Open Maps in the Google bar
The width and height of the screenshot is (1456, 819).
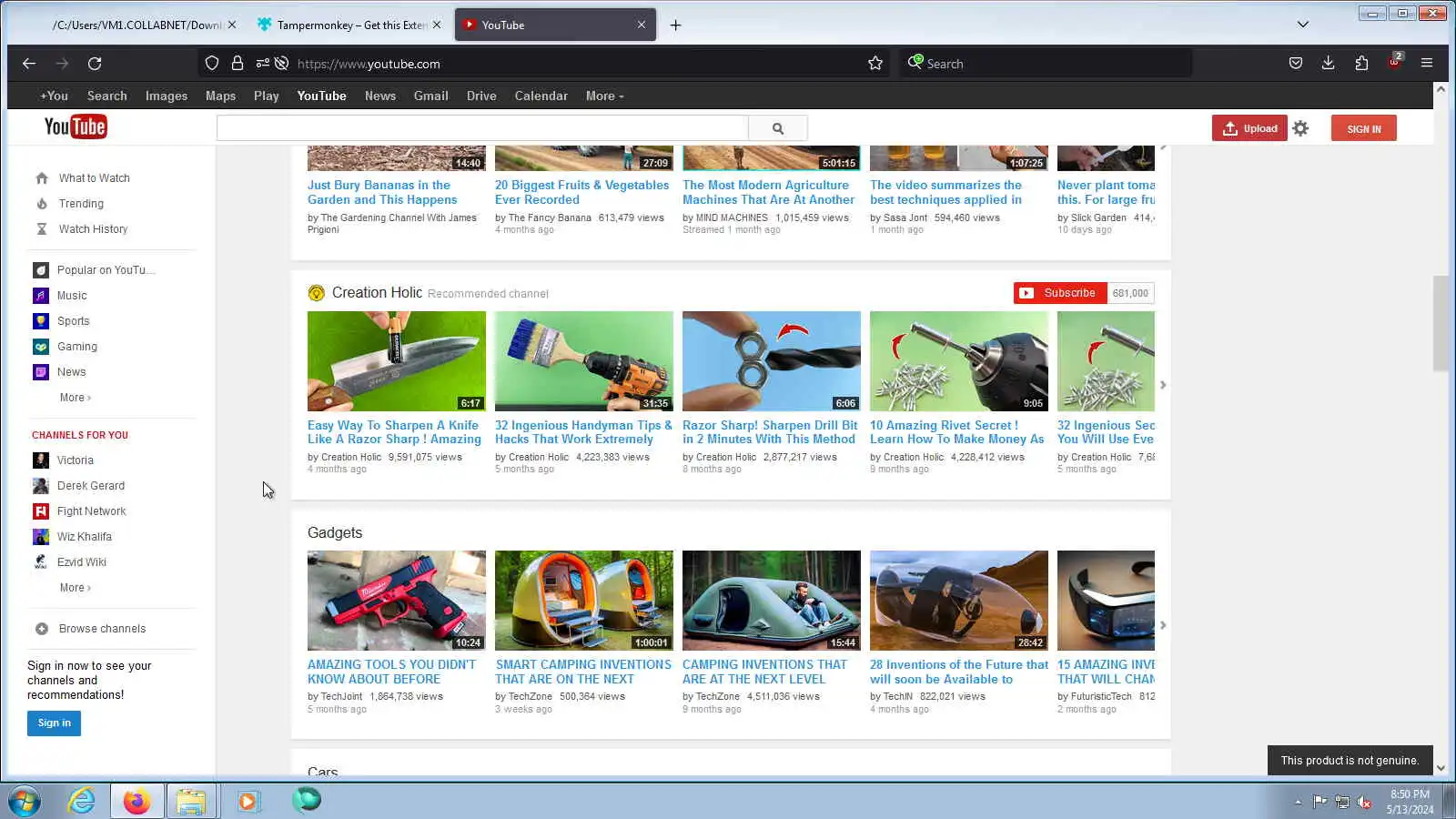click(220, 96)
